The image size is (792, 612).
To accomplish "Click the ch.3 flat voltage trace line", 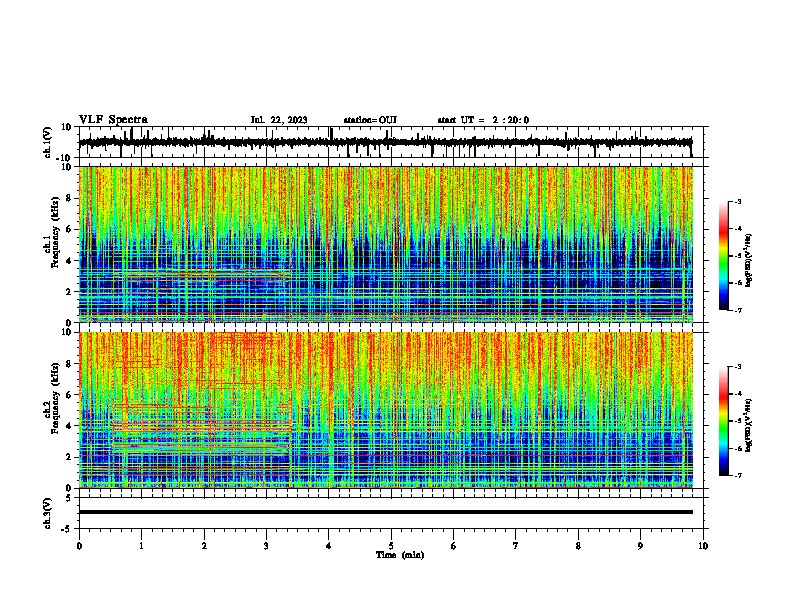I will pos(386,512).
